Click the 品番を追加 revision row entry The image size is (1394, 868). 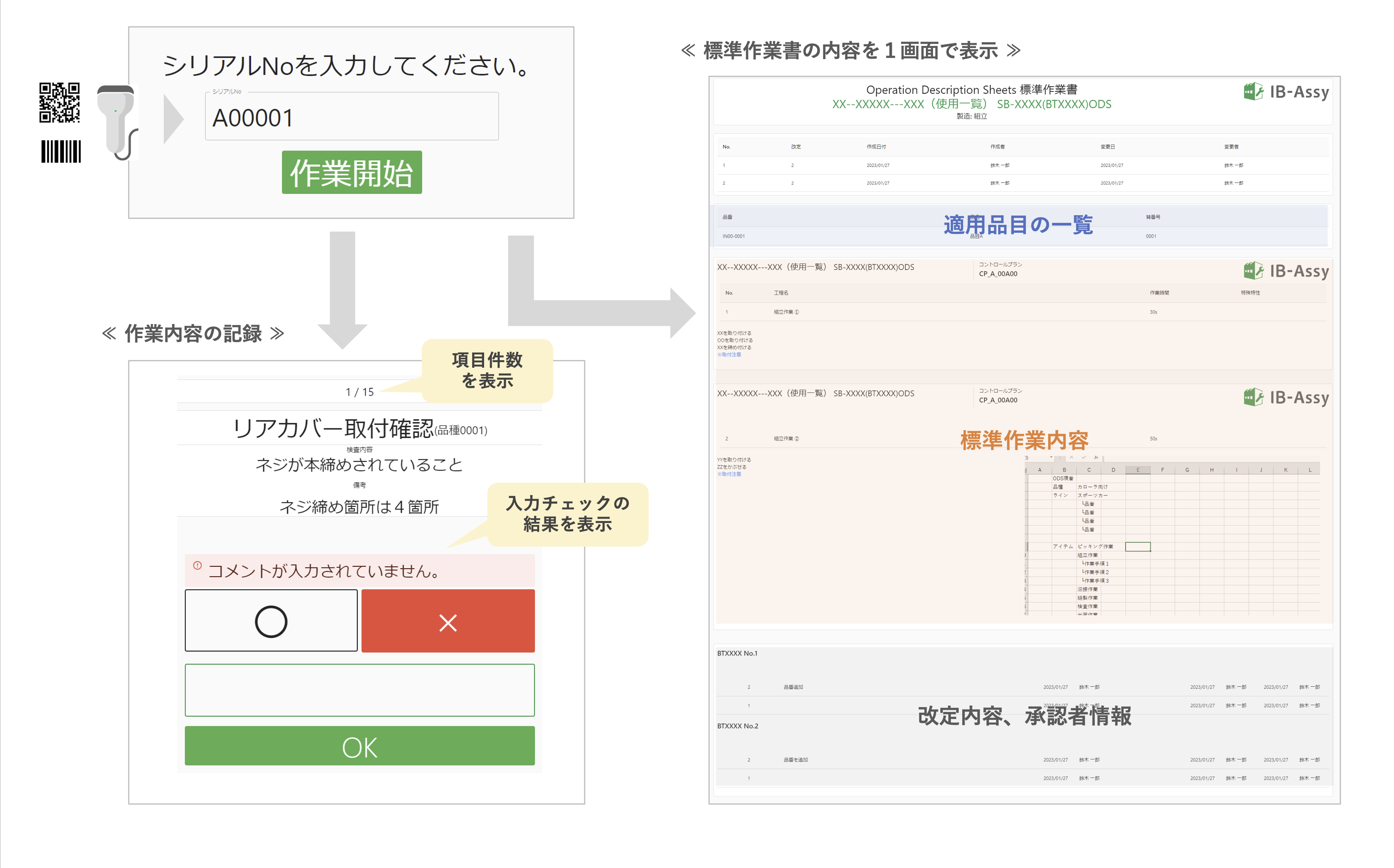(796, 760)
